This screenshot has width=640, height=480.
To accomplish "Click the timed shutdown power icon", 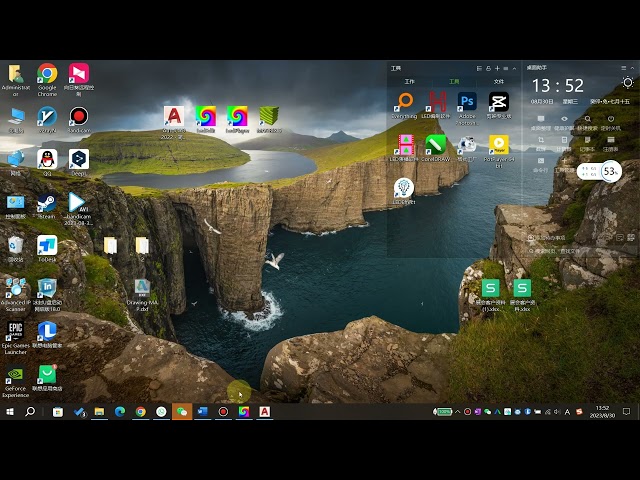I will [x=611, y=119].
